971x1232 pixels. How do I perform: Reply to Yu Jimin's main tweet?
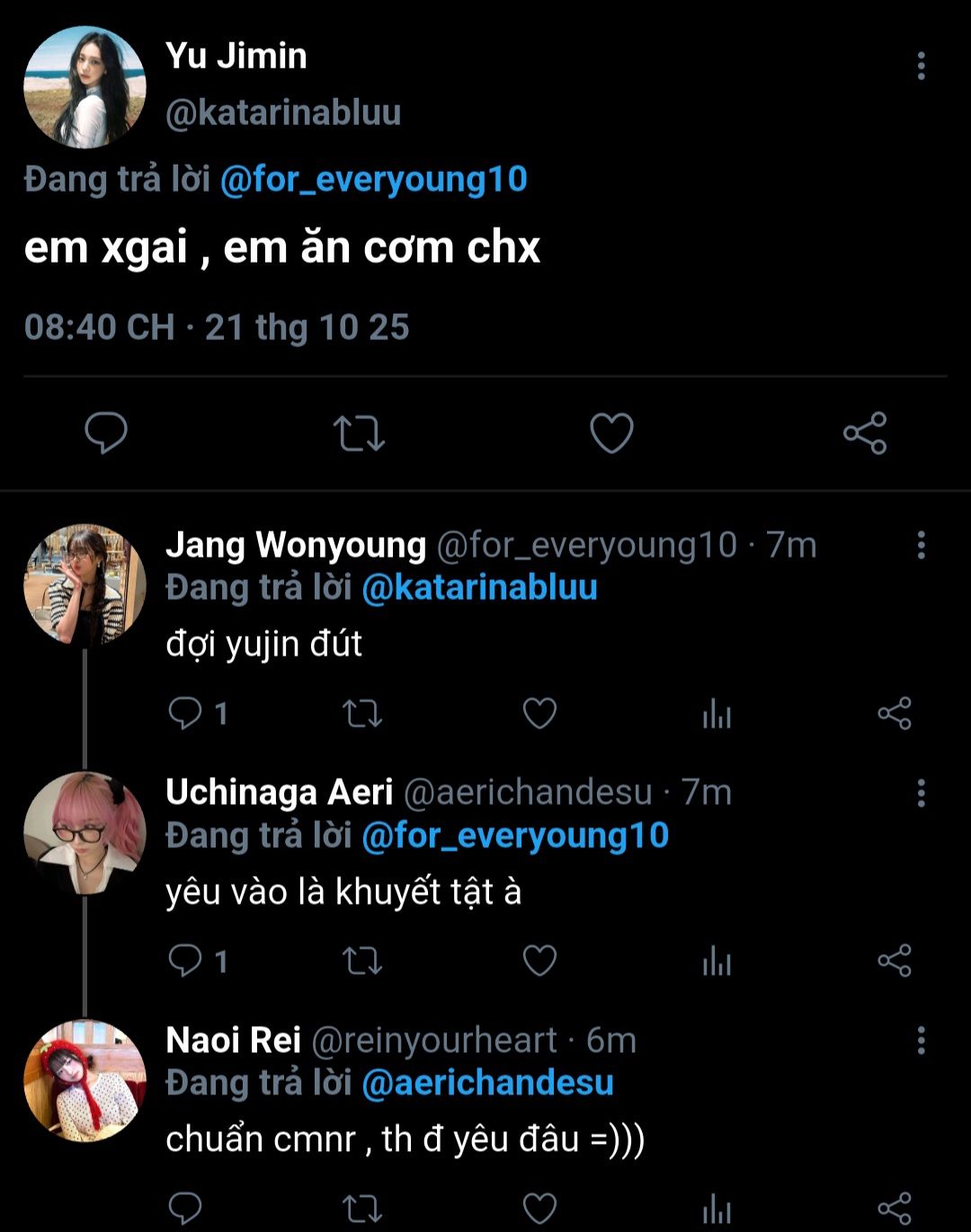tap(106, 433)
